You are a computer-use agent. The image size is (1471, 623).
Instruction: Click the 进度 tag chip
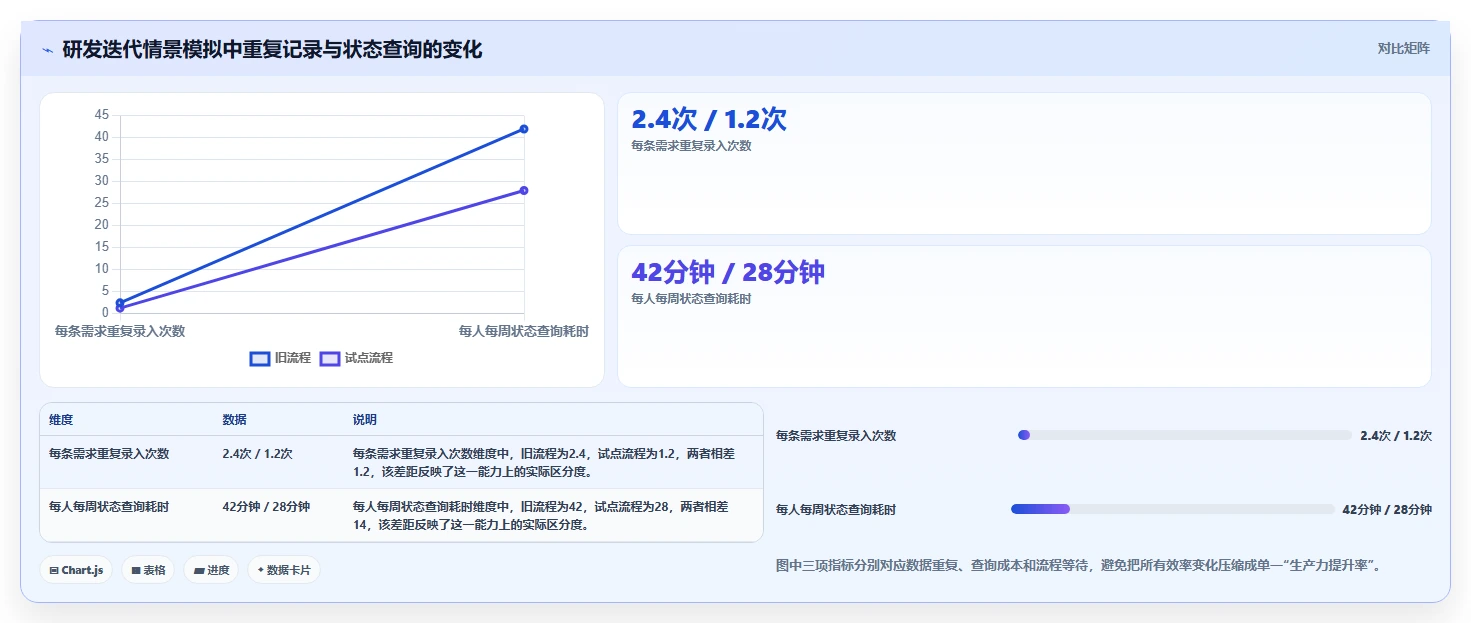[x=211, y=570]
